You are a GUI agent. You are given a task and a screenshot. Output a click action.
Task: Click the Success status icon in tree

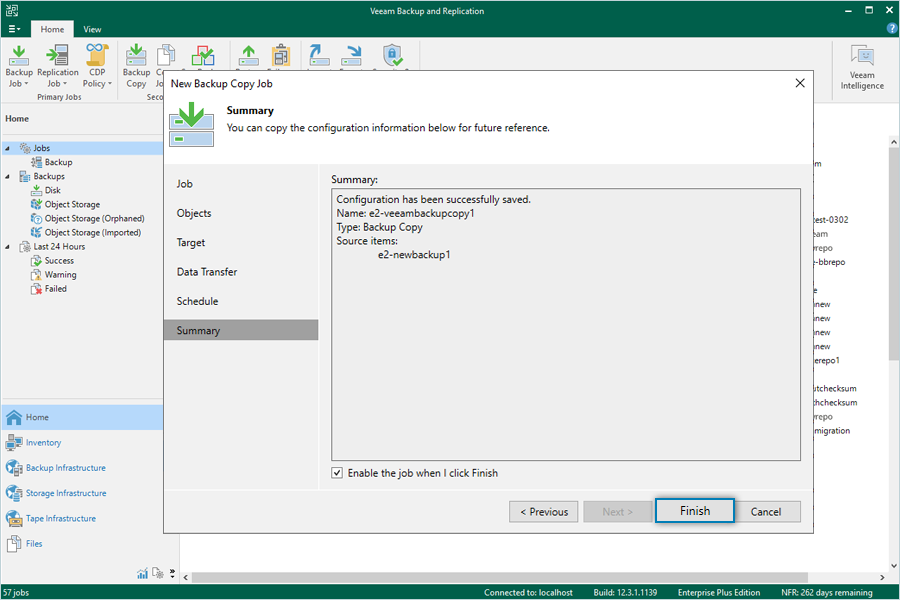pyautogui.click(x=36, y=261)
